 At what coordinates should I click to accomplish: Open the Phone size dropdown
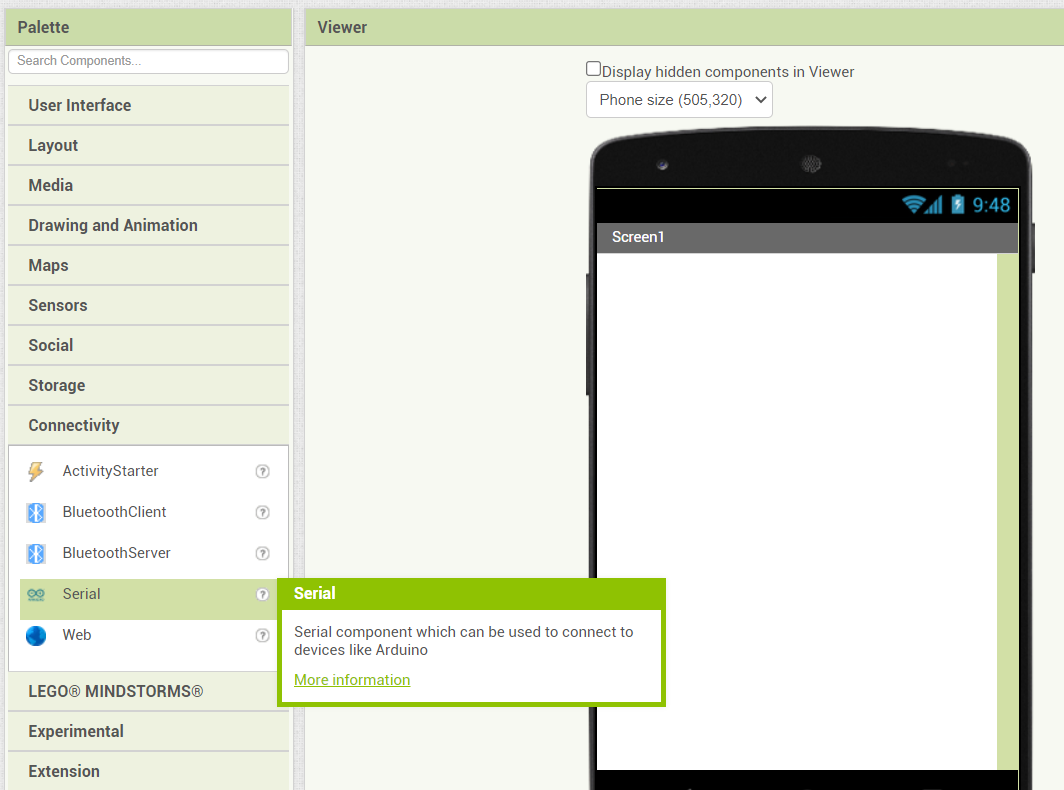679,99
